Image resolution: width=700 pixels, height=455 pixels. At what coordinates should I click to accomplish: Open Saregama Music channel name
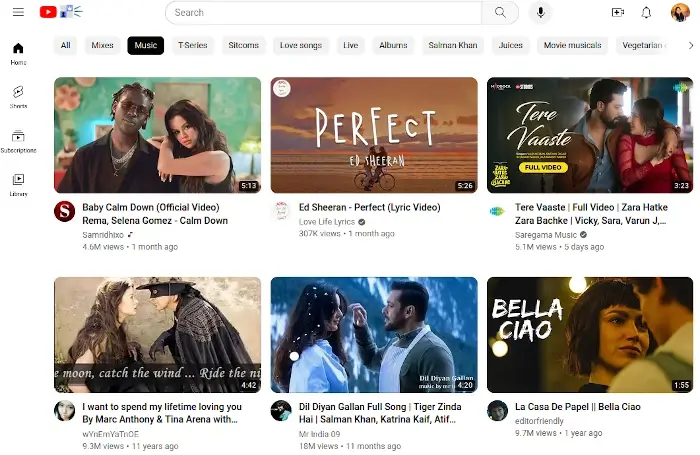(546, 234)
